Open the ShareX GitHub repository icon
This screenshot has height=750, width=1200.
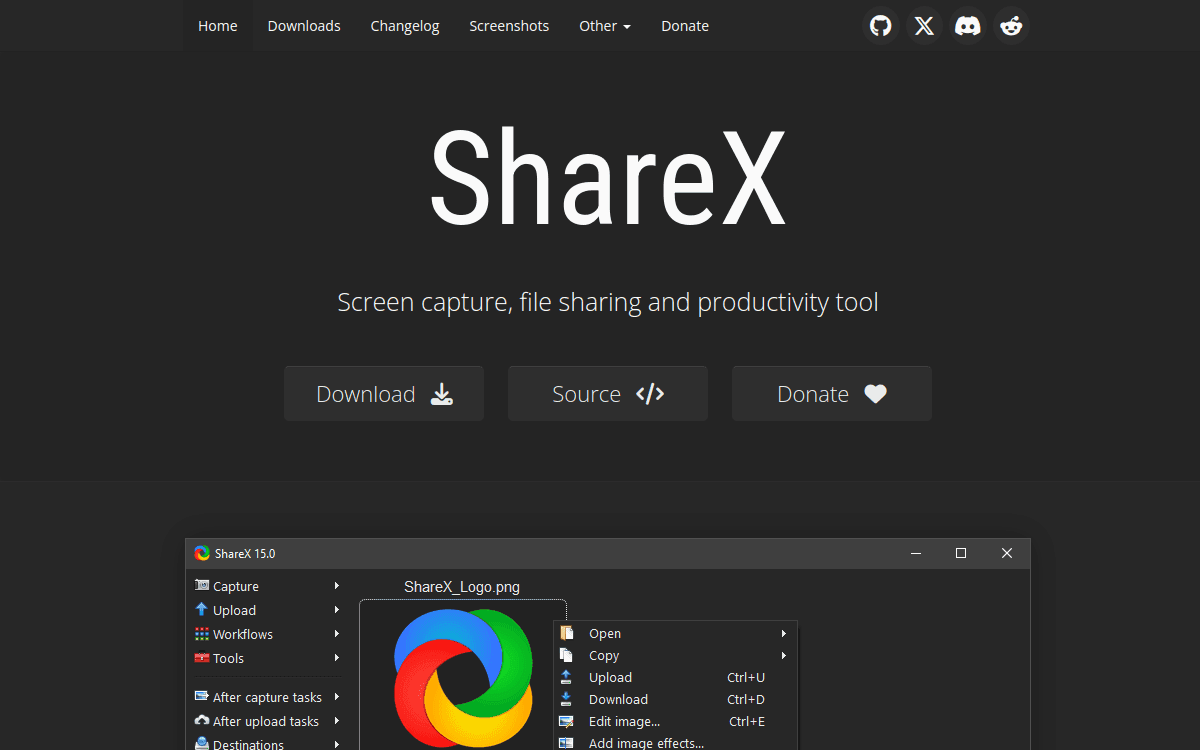click(x=880, y=26)
